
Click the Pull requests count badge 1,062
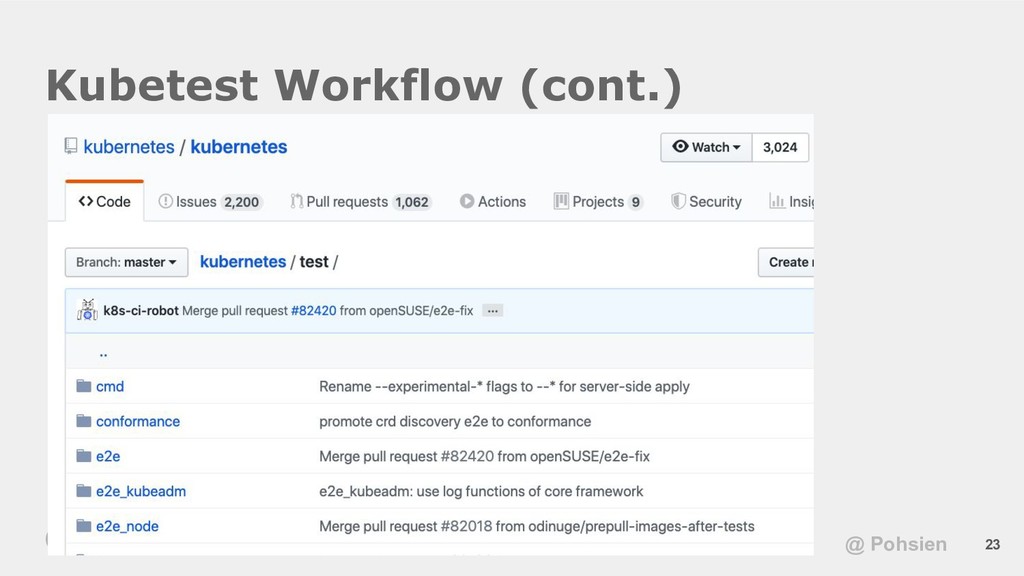(x=412, y=202)
